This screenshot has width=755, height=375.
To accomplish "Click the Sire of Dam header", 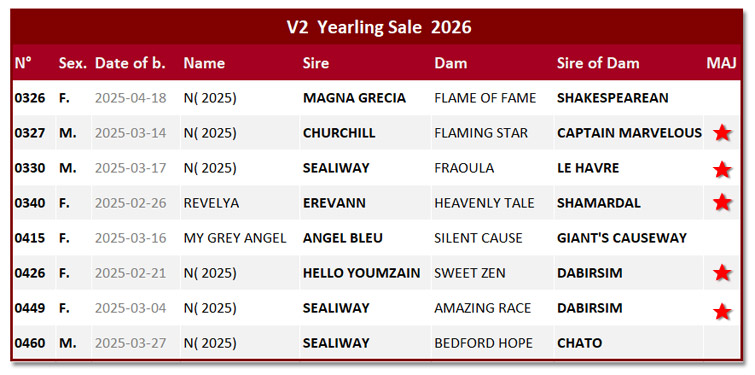I will tap(598, 63).
